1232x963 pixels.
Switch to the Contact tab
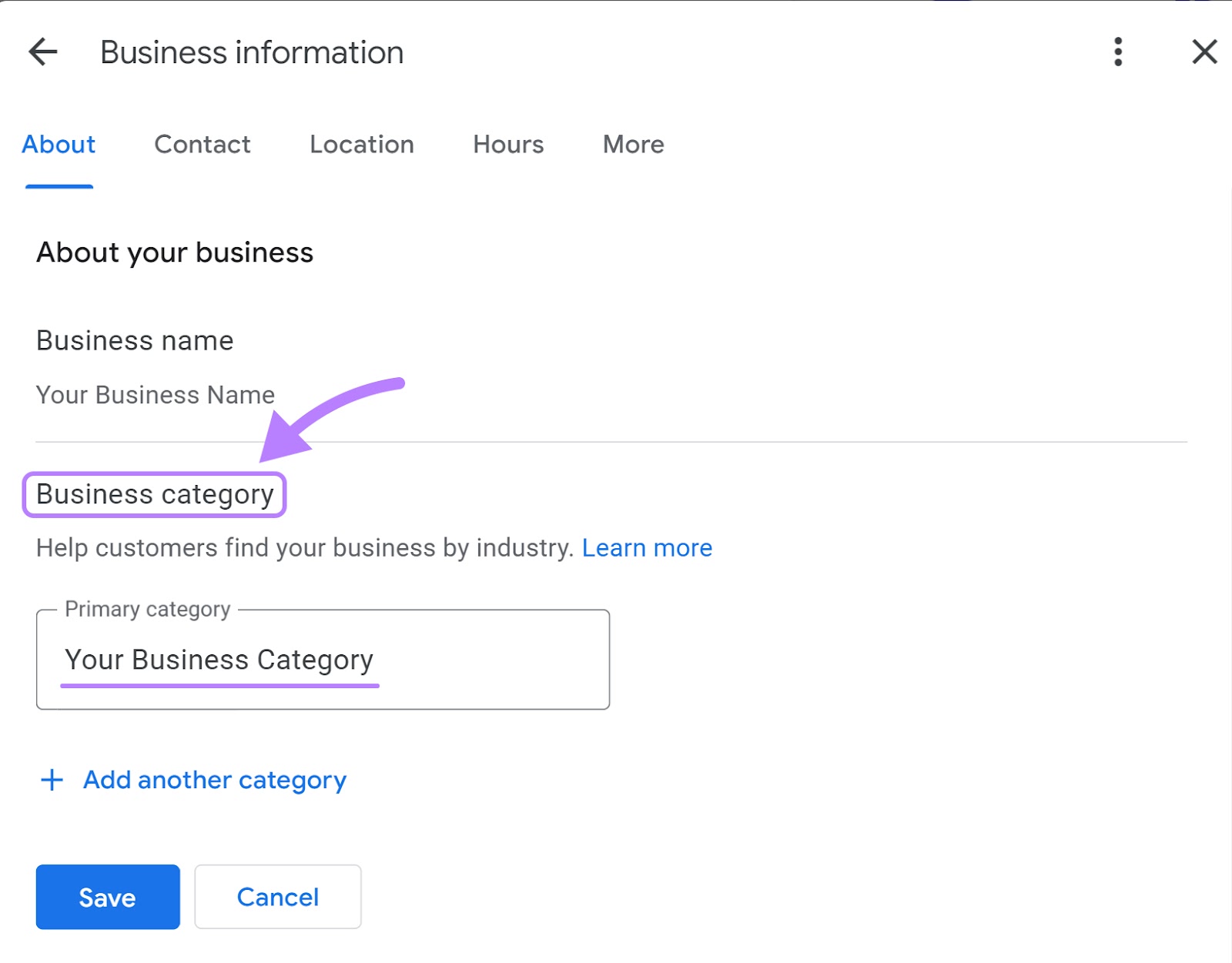(x=202, y=144)
